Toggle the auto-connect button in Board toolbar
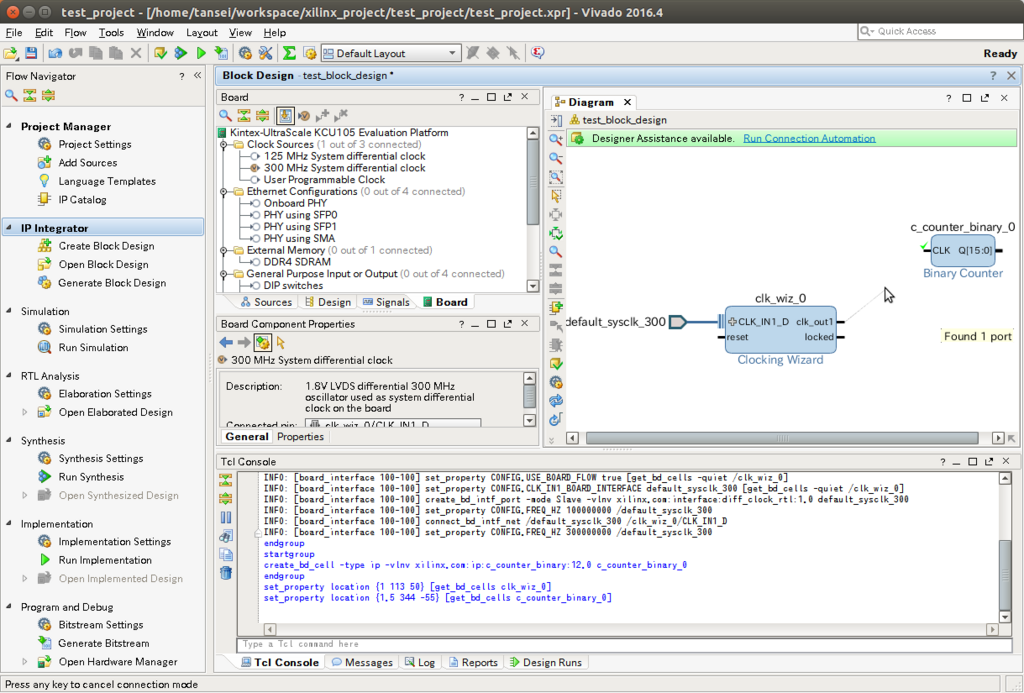This screenshot has height=693, width=1024. (285, 116)
